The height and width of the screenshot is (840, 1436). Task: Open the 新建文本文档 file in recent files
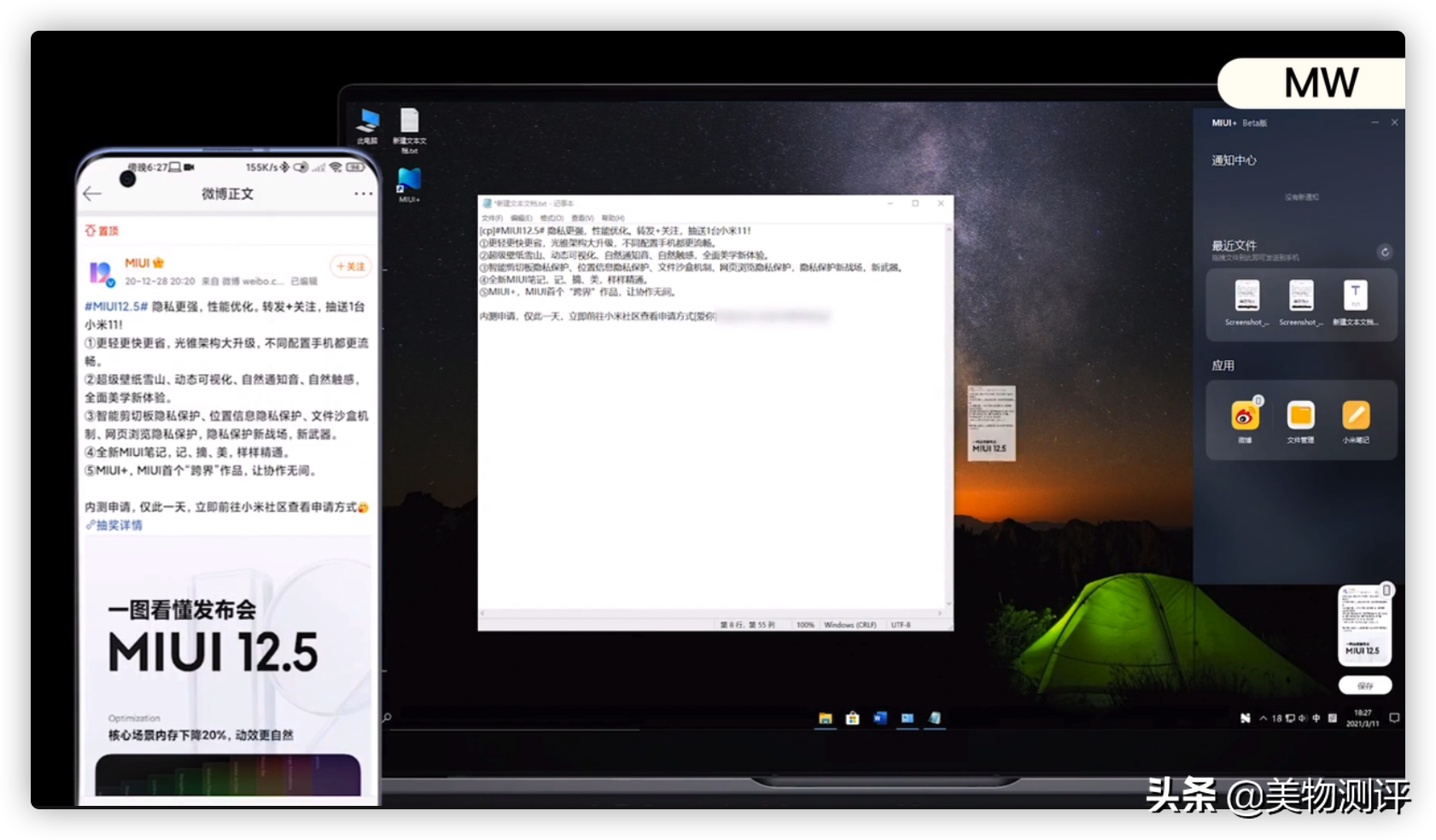point(1356,303)
